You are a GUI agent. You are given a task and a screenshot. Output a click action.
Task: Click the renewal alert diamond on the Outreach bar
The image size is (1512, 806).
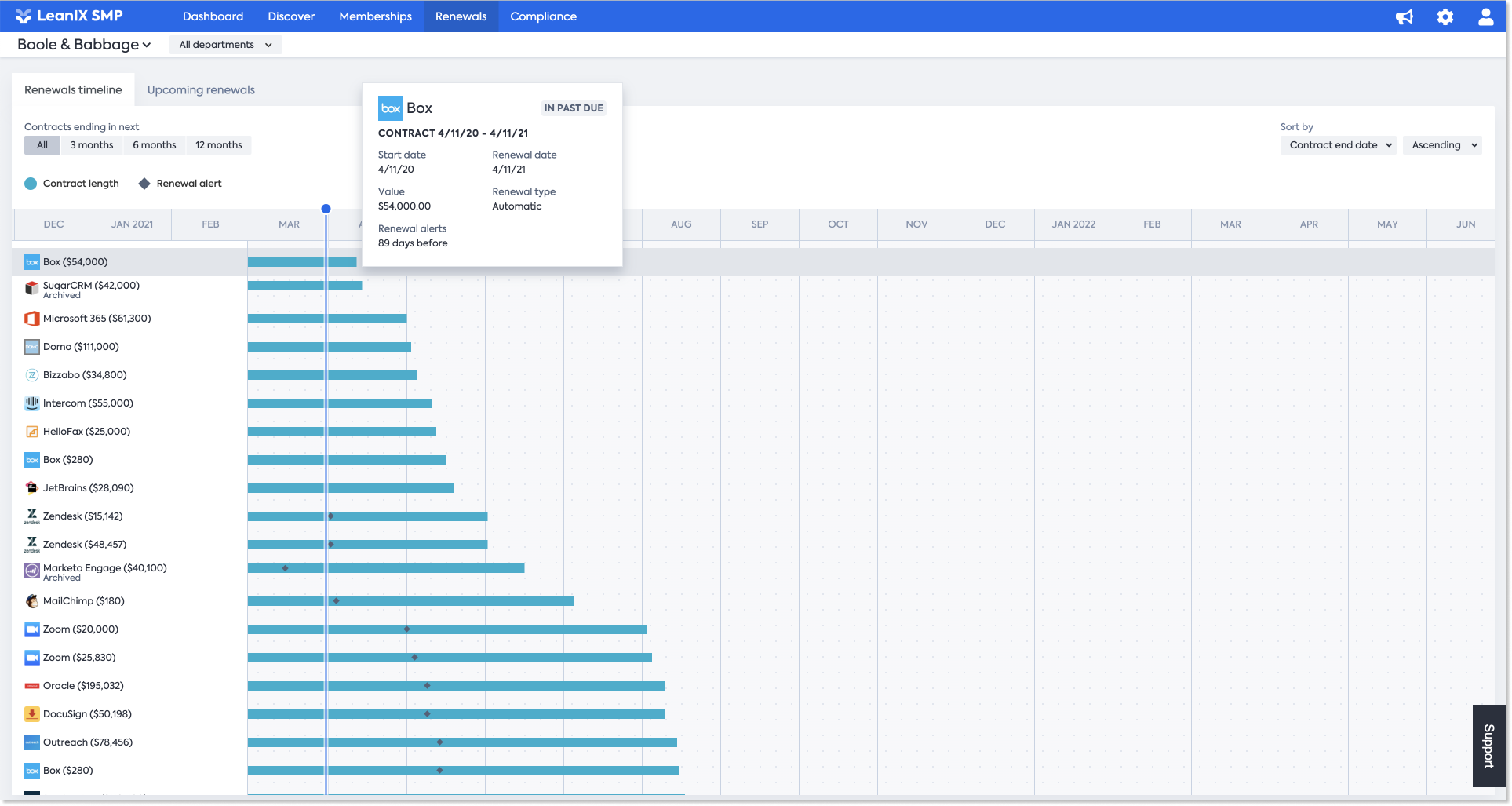click(439, 742)
